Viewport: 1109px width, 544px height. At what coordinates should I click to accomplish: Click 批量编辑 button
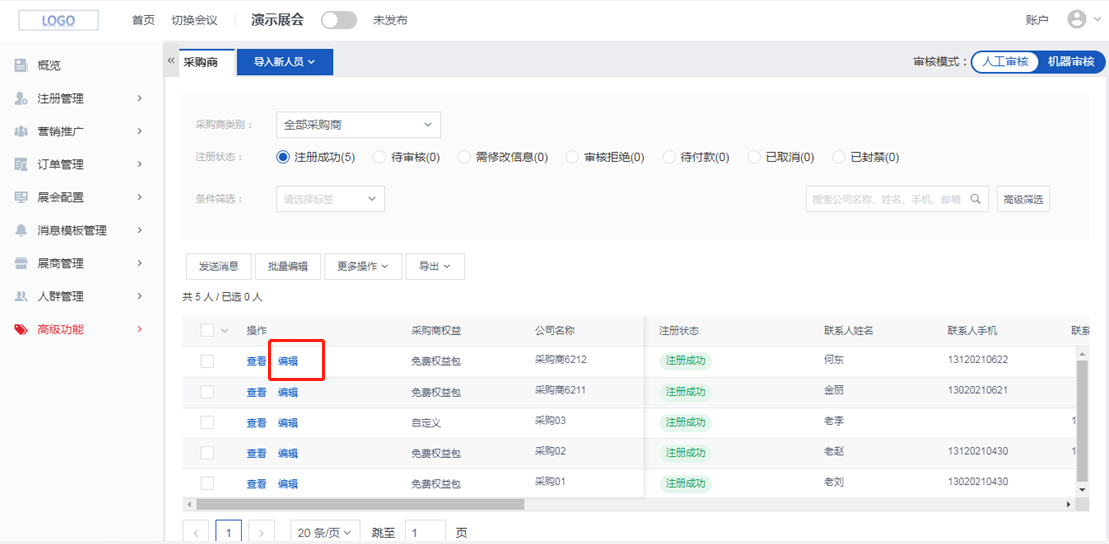point(288,267)
